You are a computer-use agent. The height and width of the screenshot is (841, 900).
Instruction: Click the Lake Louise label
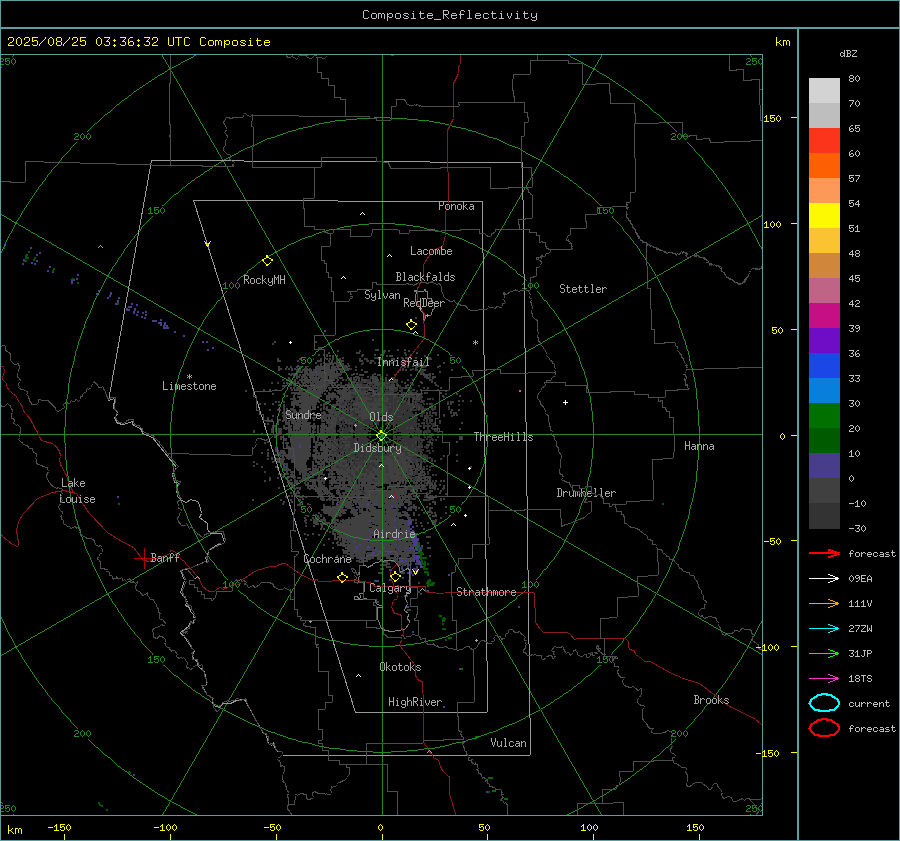77,491
